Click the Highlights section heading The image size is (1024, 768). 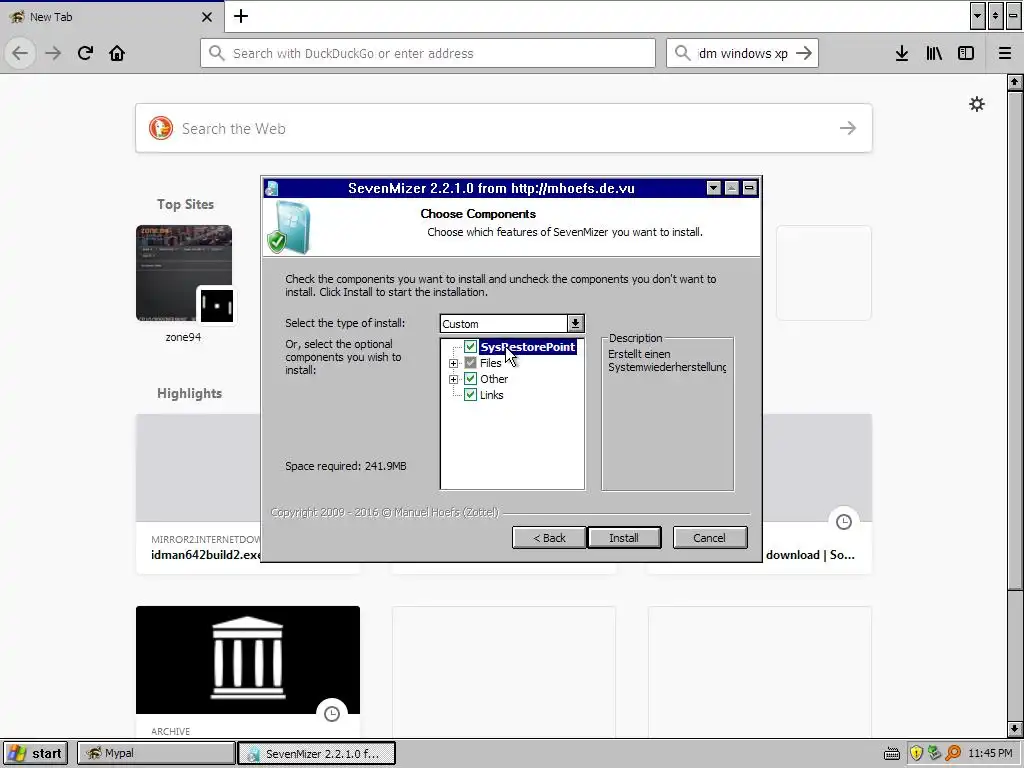tap(189, 393)
